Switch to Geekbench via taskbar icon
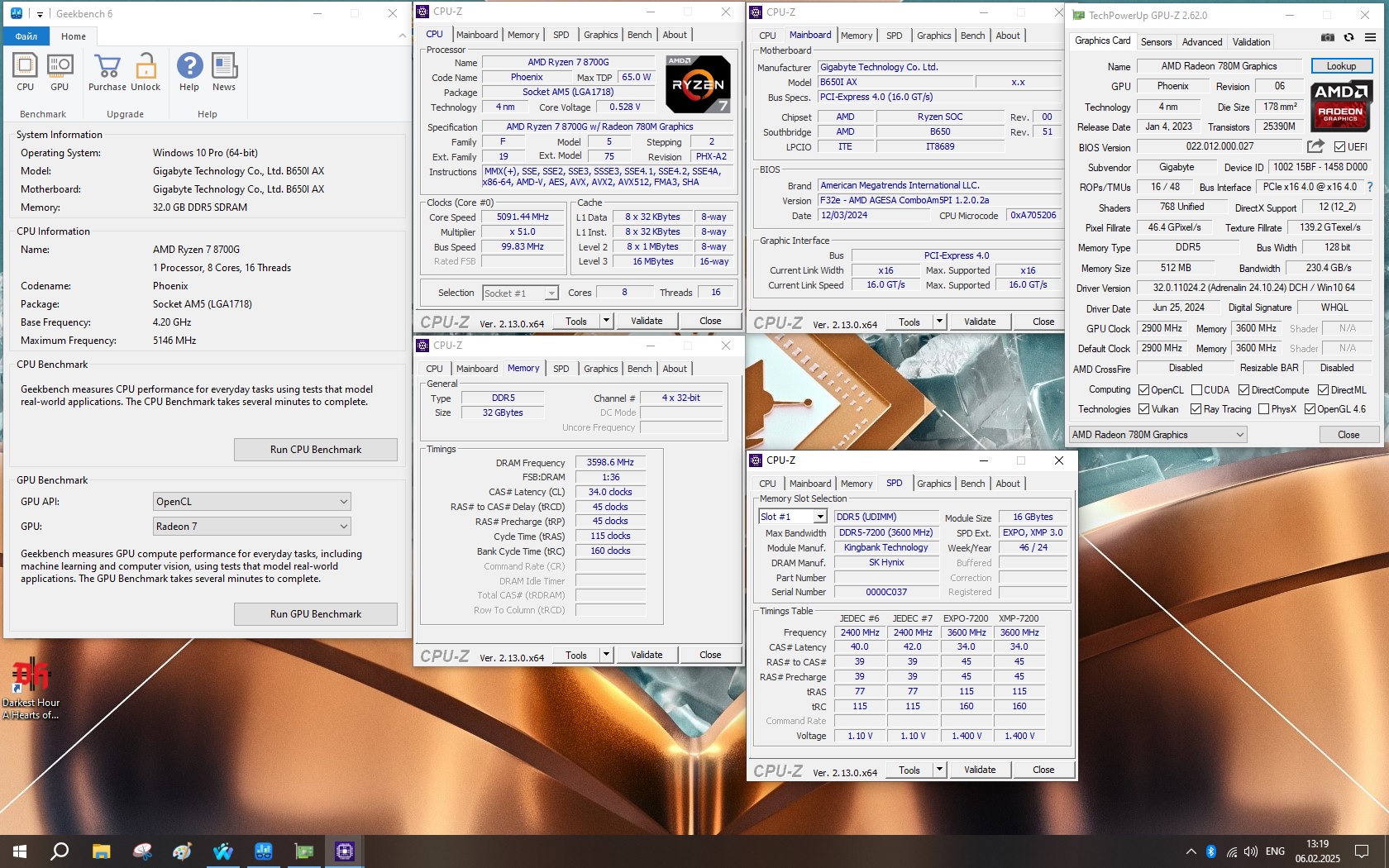 click(264, 851)
